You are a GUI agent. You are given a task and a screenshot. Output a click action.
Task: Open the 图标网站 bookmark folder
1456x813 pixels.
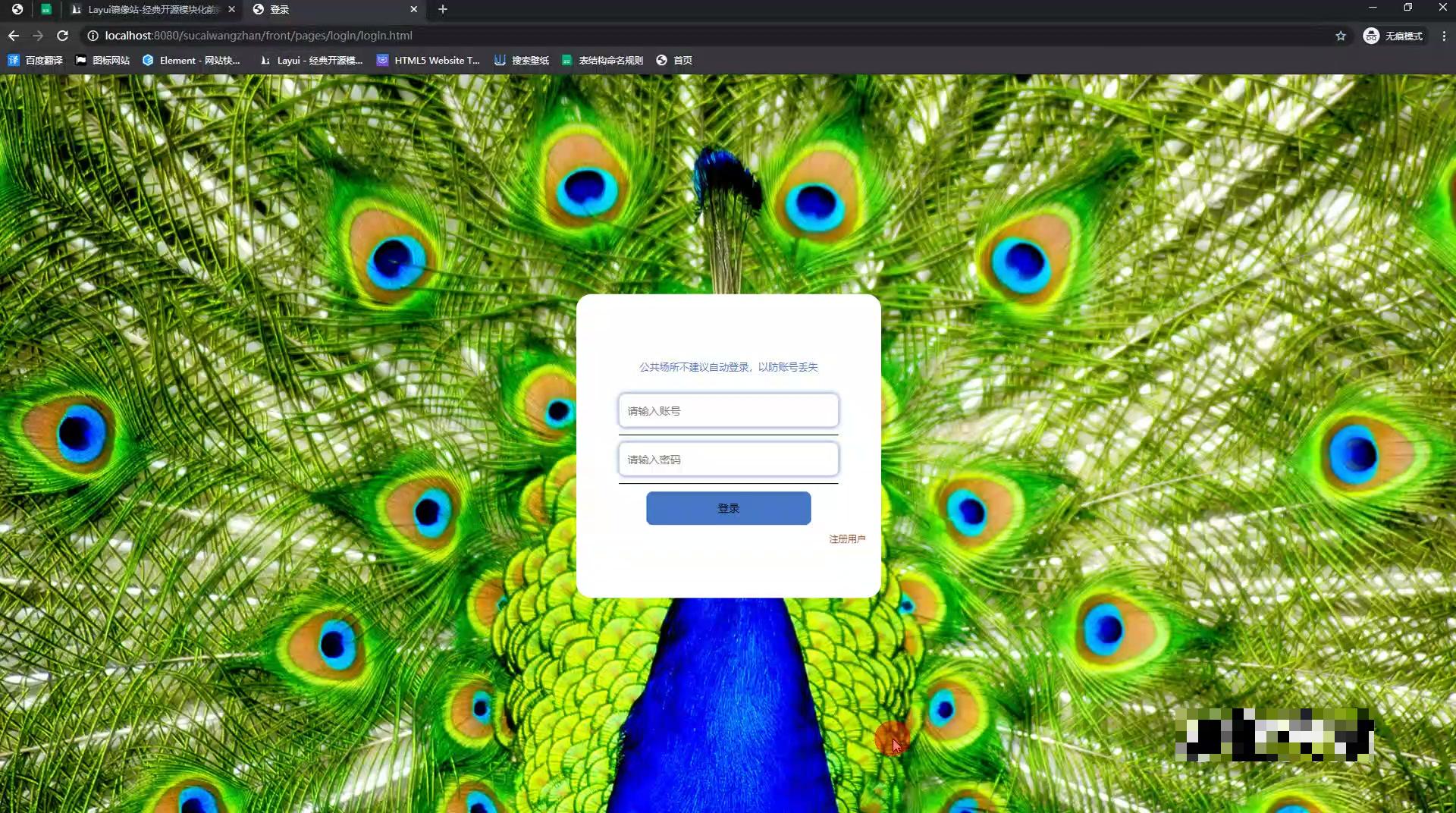[x=102, y=60]
